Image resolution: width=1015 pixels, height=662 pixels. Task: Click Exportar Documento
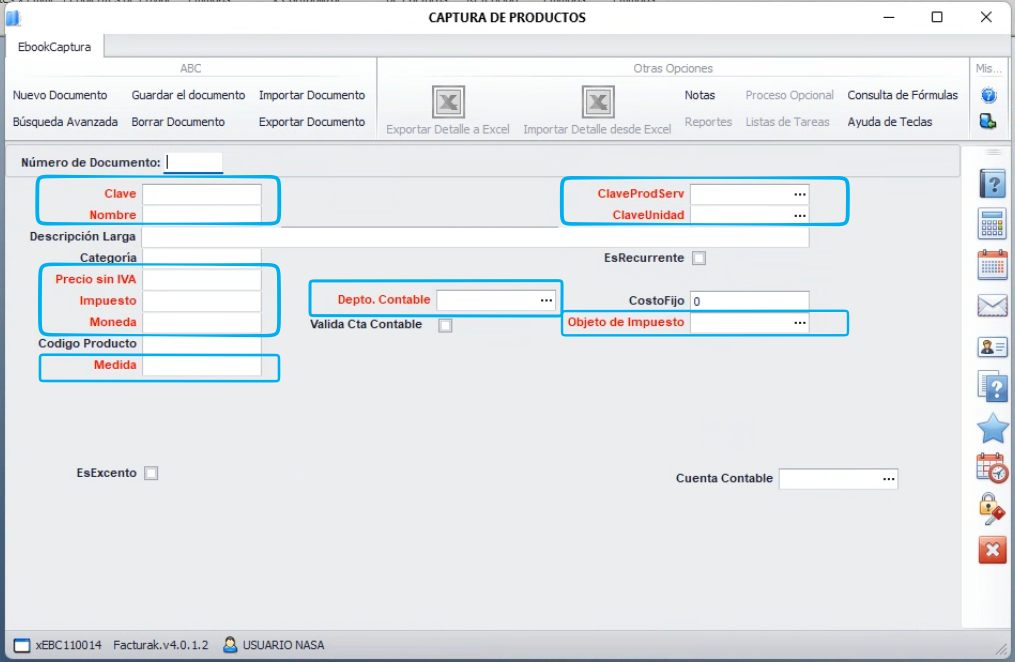tap(312, 122)
